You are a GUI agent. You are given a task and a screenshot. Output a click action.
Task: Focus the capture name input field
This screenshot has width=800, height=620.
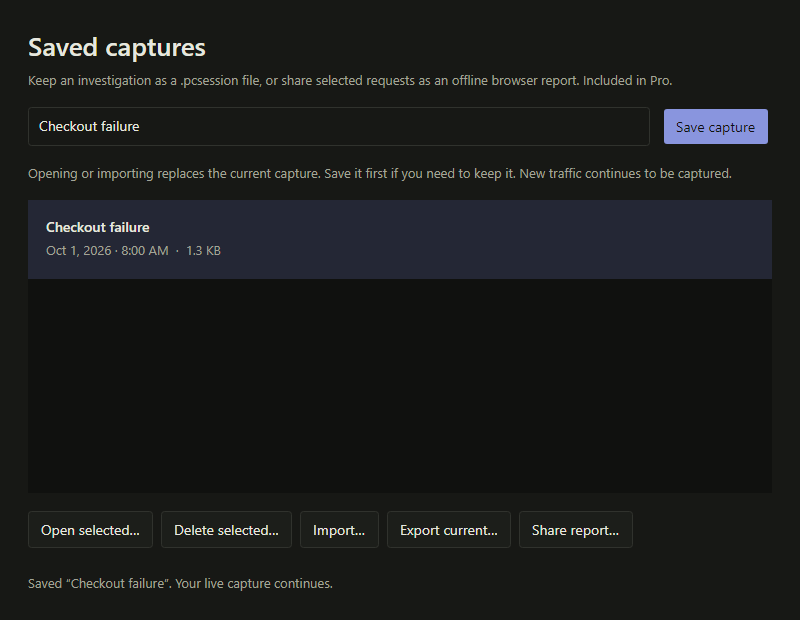(x=339, y=127)
